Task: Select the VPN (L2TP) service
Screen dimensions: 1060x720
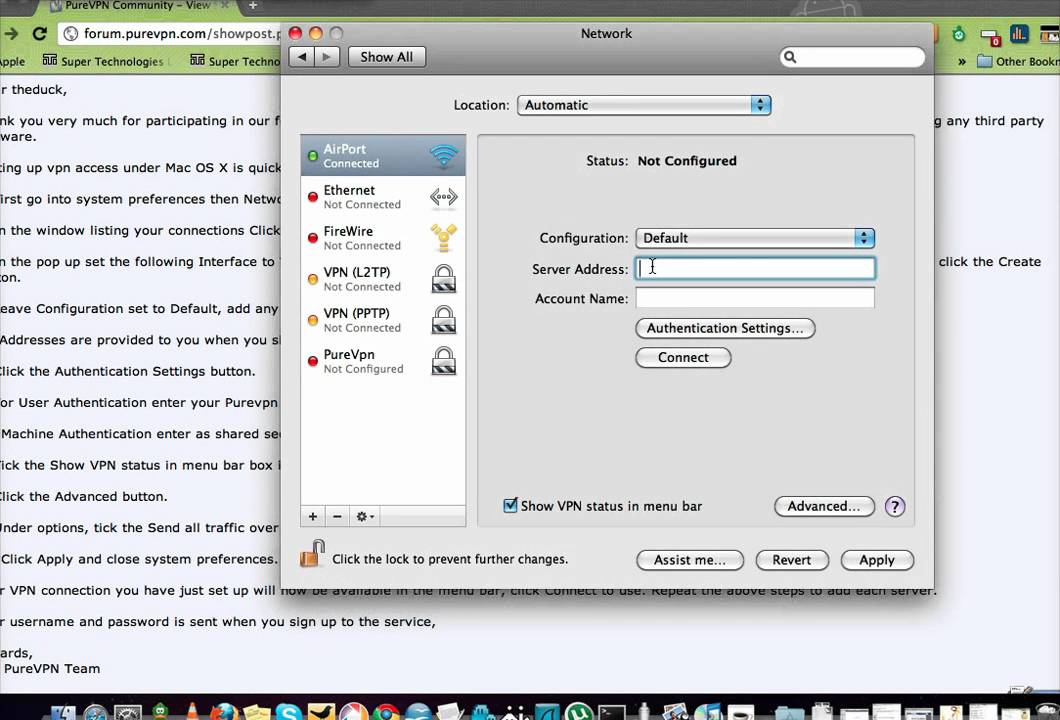Action: (x=383, y=279)
